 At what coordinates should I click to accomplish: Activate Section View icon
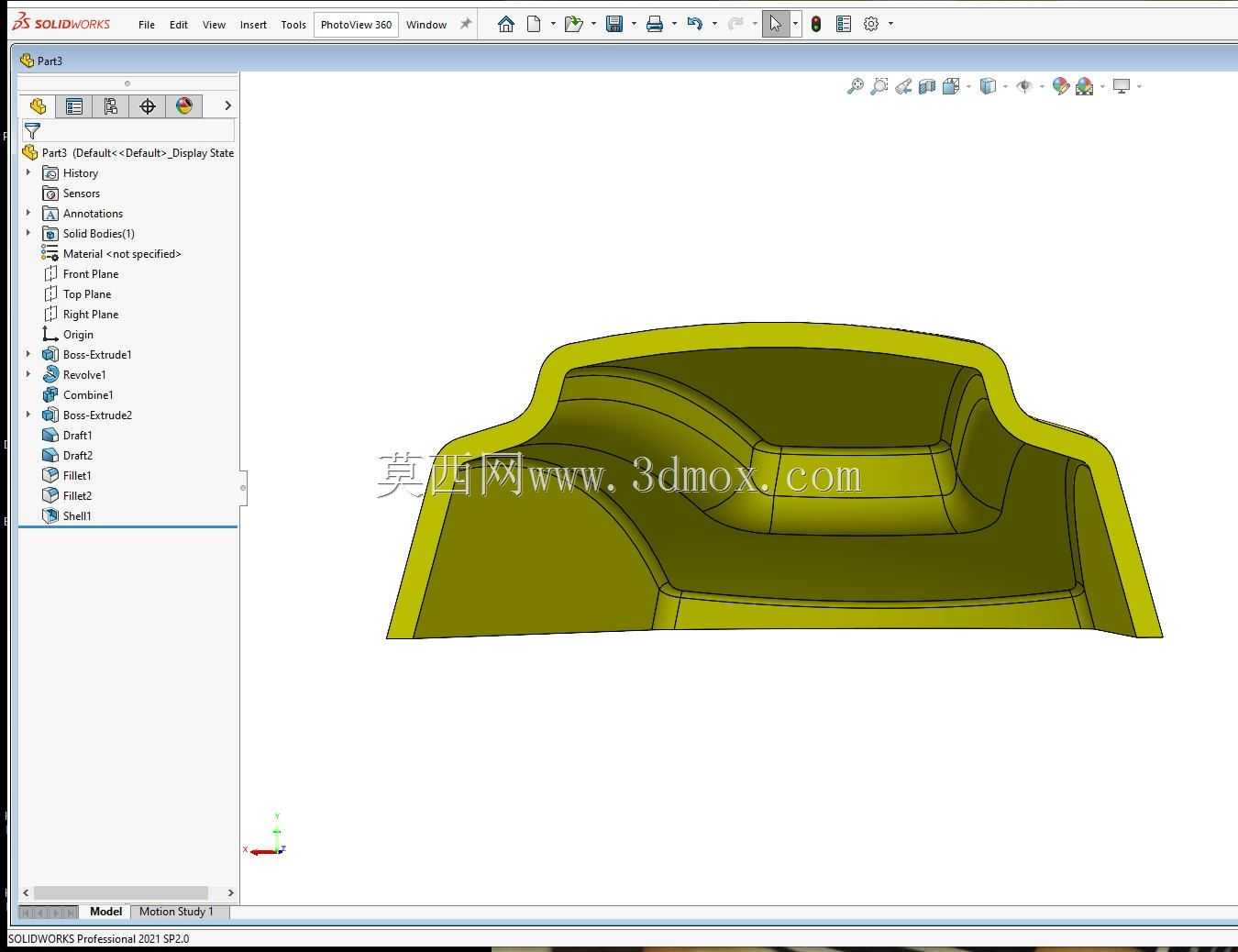click(927, 86)
